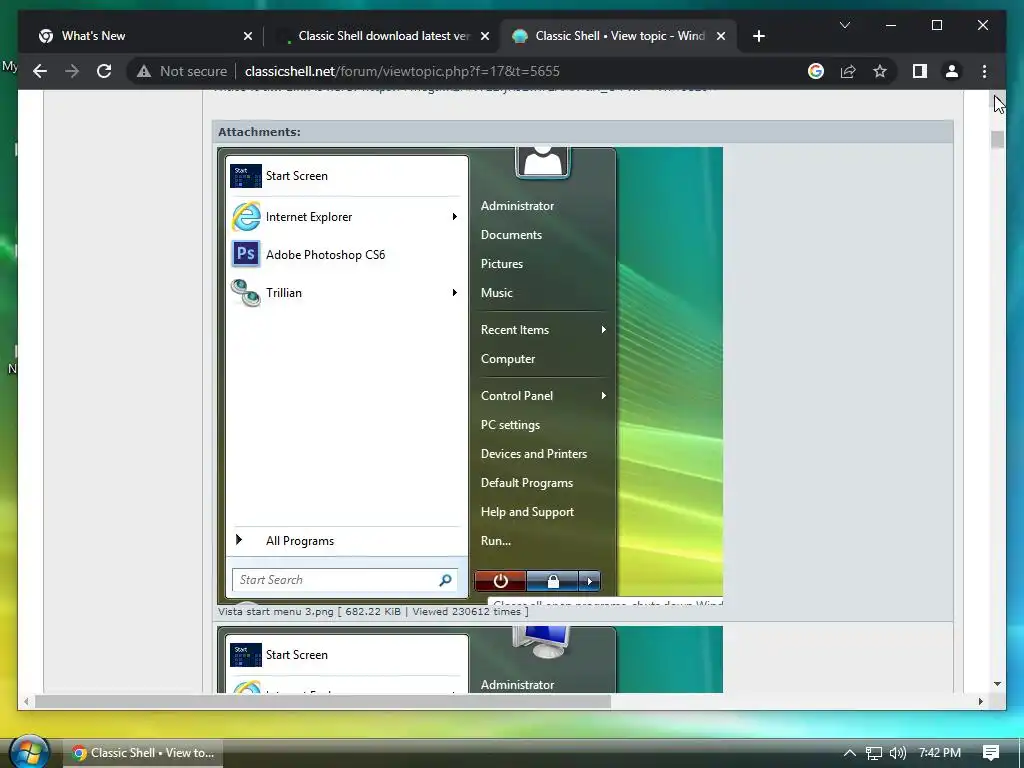Click the All Programs triangle
Image resolution: width=1024 pixels, height=768 pixels.
239,539
